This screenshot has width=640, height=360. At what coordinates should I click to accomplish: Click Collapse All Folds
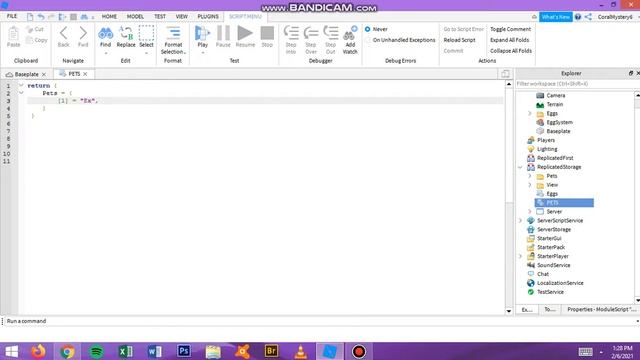[511, 51]
